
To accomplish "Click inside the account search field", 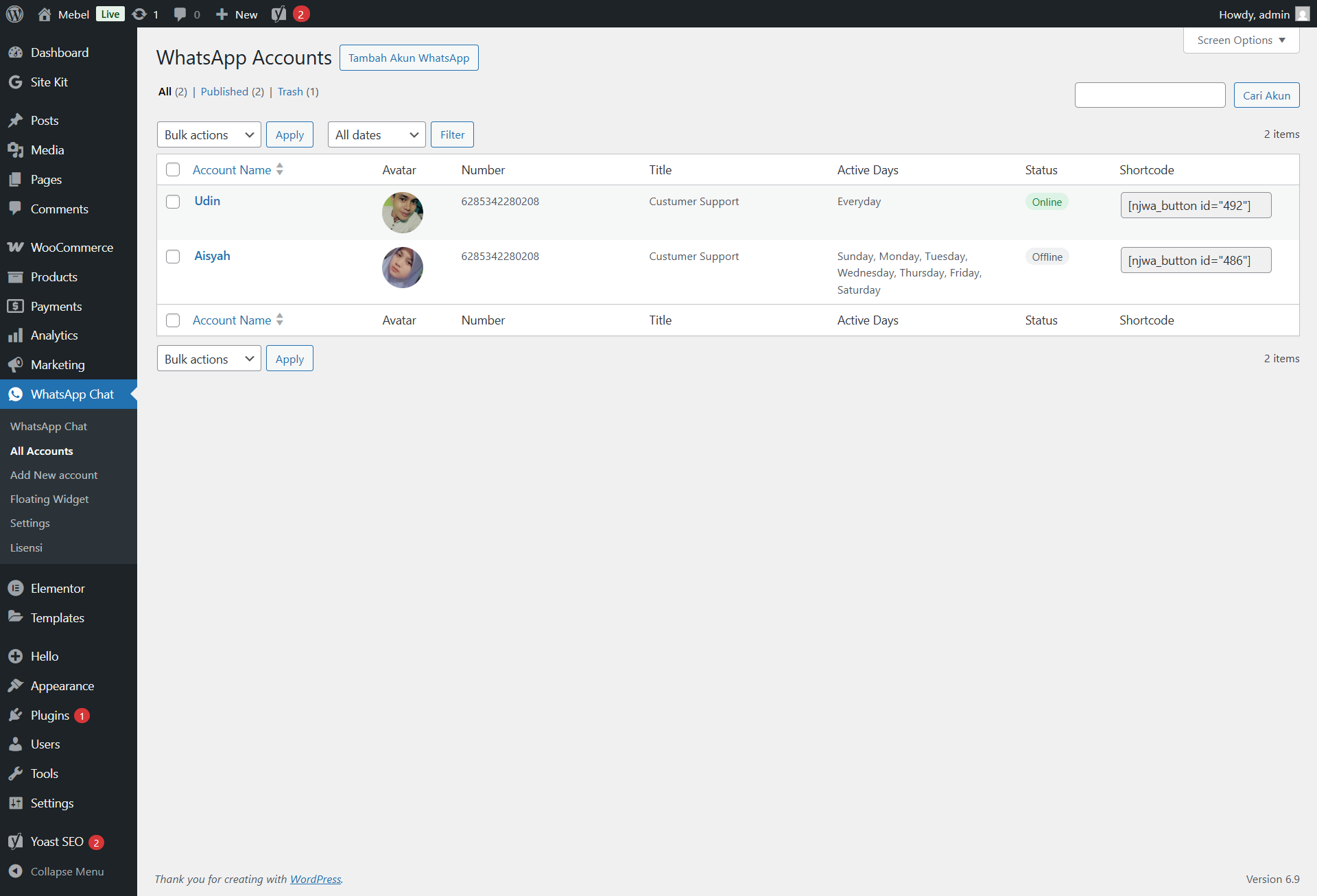I will [x=1150, y=95].
